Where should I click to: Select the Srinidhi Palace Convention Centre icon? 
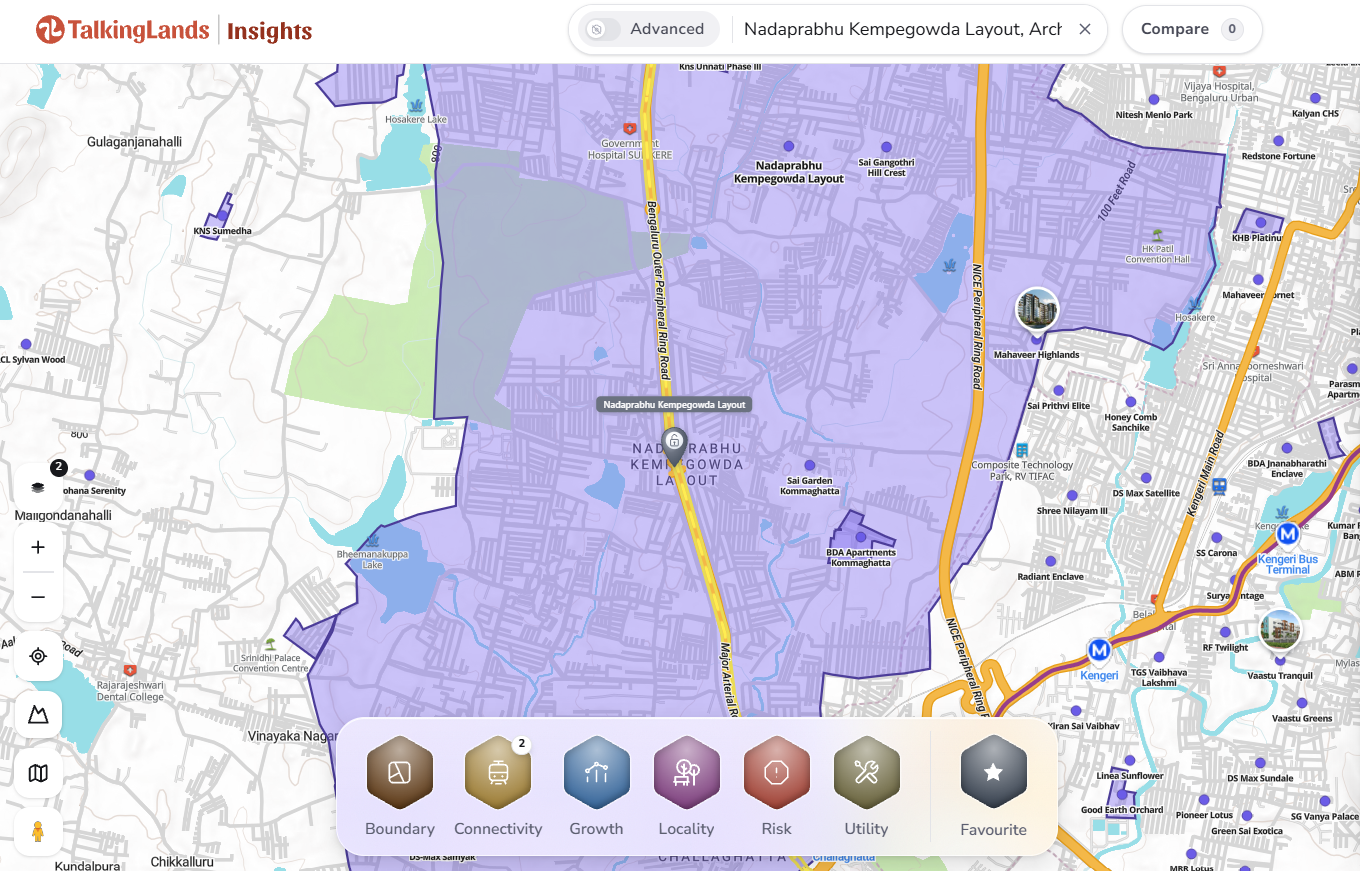[269, 644]
